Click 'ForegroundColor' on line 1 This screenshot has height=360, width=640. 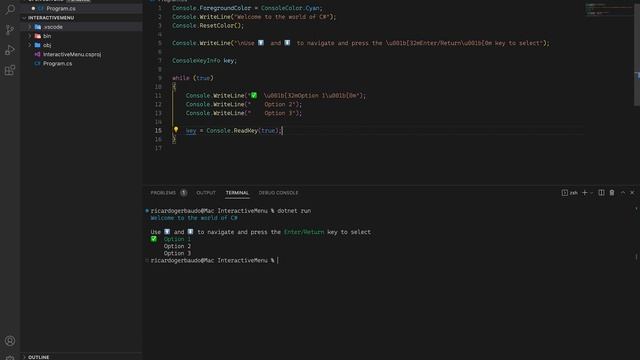point(225,8)
